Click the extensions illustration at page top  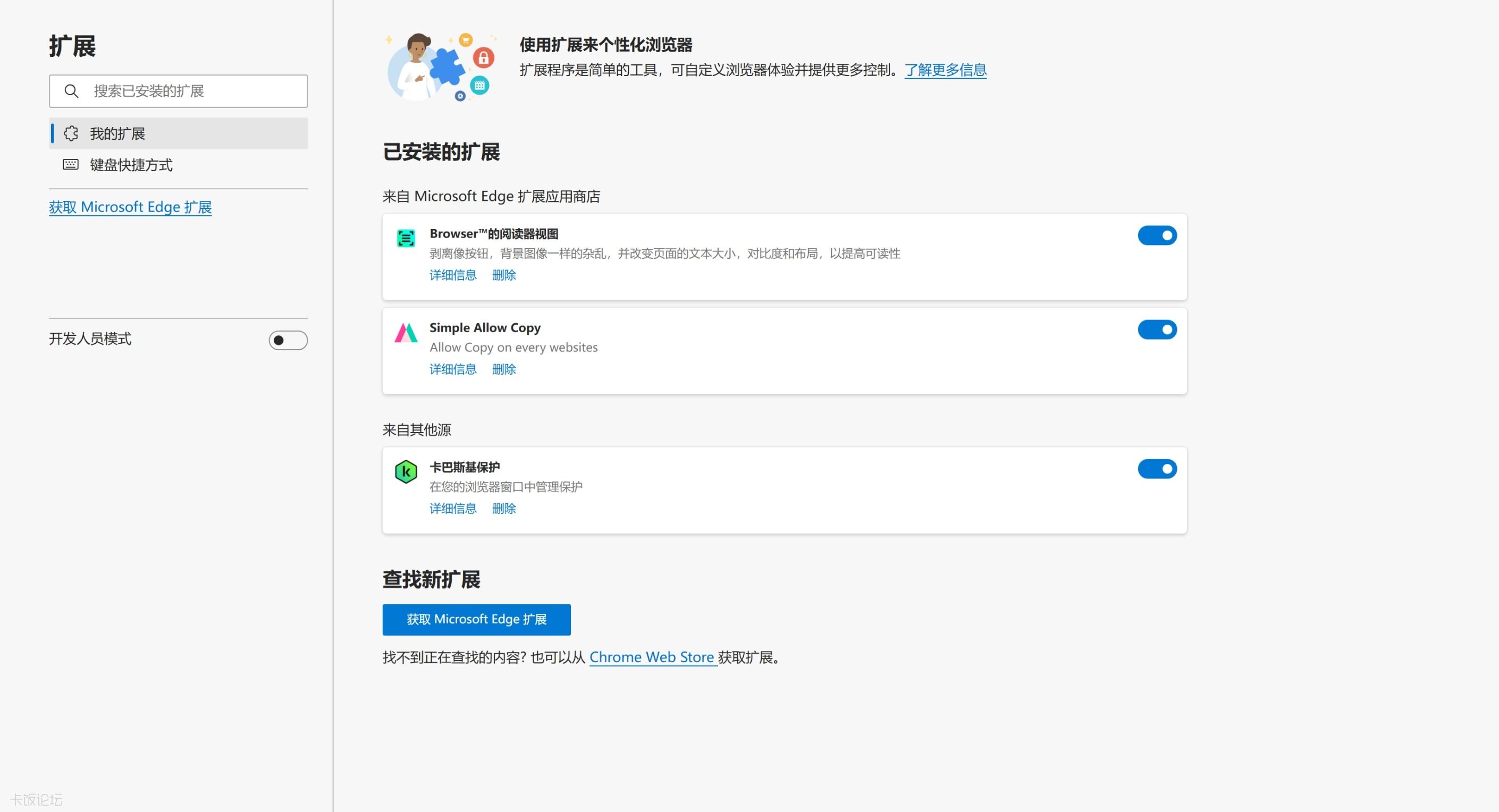coord(442,67)
